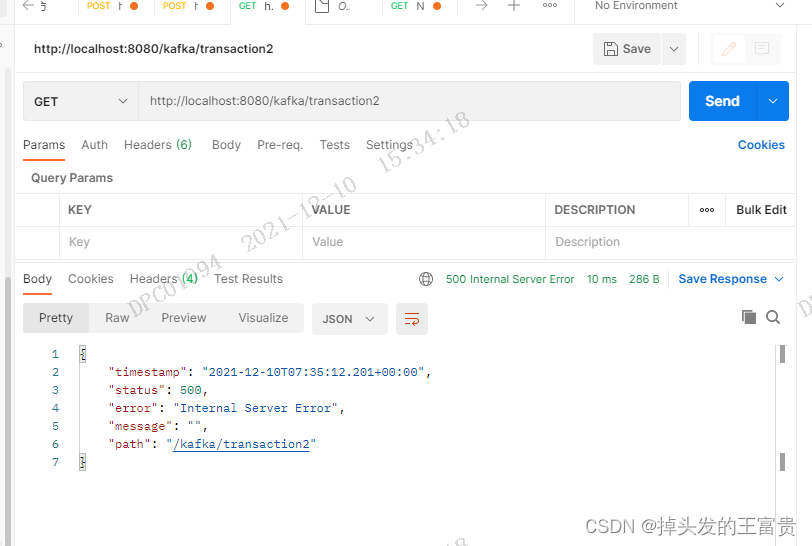The height and width of the screenshot is (546, 812).
Task: Switch to the request Body tab
Action: coord(226,145)
